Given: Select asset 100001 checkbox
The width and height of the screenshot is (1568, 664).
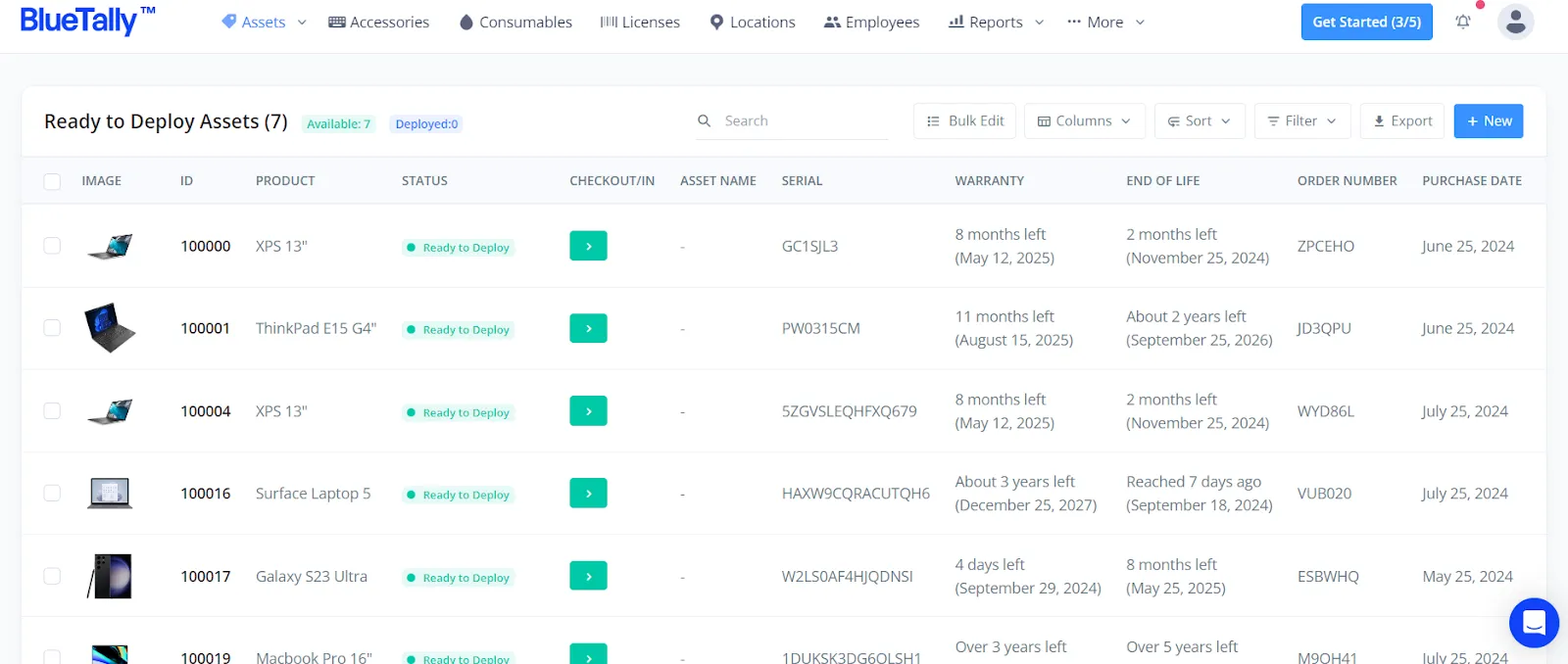Looking at the screenshot, I should (52, 328).
